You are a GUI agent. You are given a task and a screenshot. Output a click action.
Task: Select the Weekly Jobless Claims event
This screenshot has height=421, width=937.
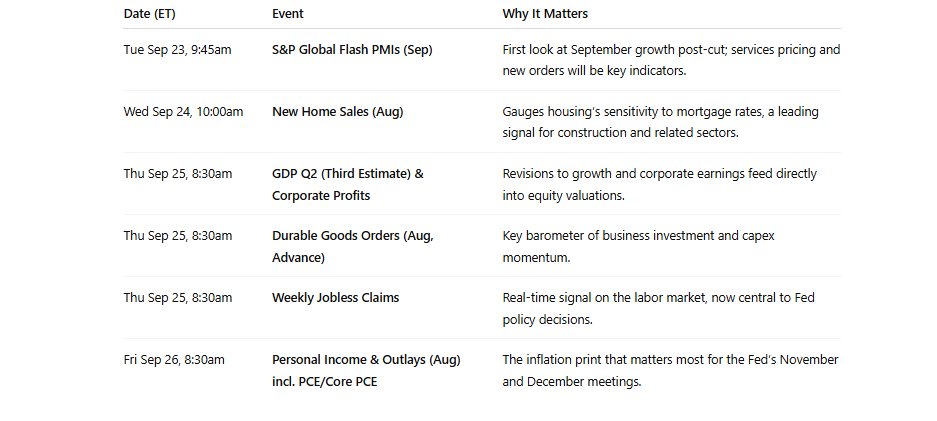tap(335, 297)
